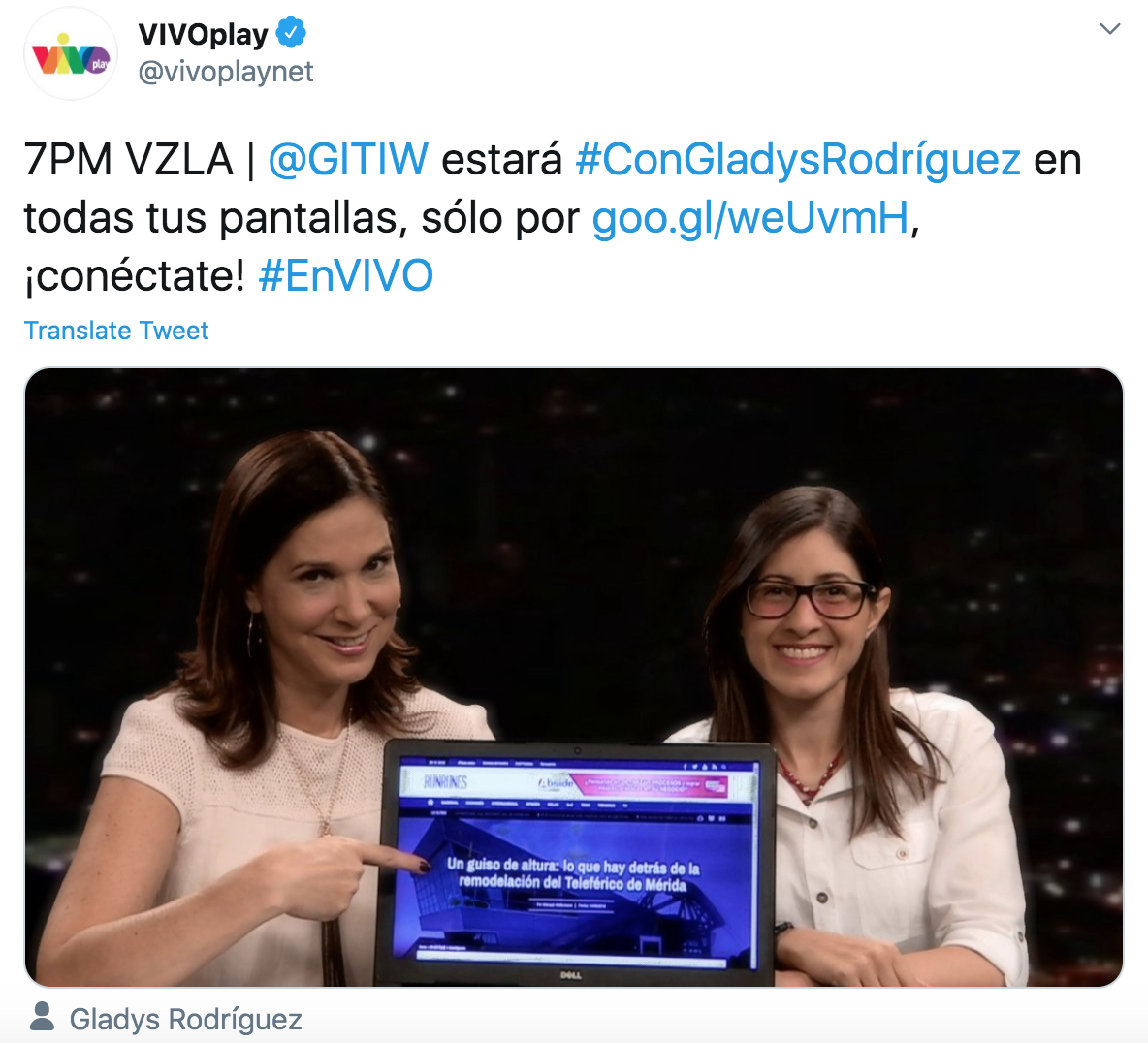Open the VIVOplay account name
The width and height of the screenshot is (1148, 1043).
pyautogui.click(x=203, y=34)
